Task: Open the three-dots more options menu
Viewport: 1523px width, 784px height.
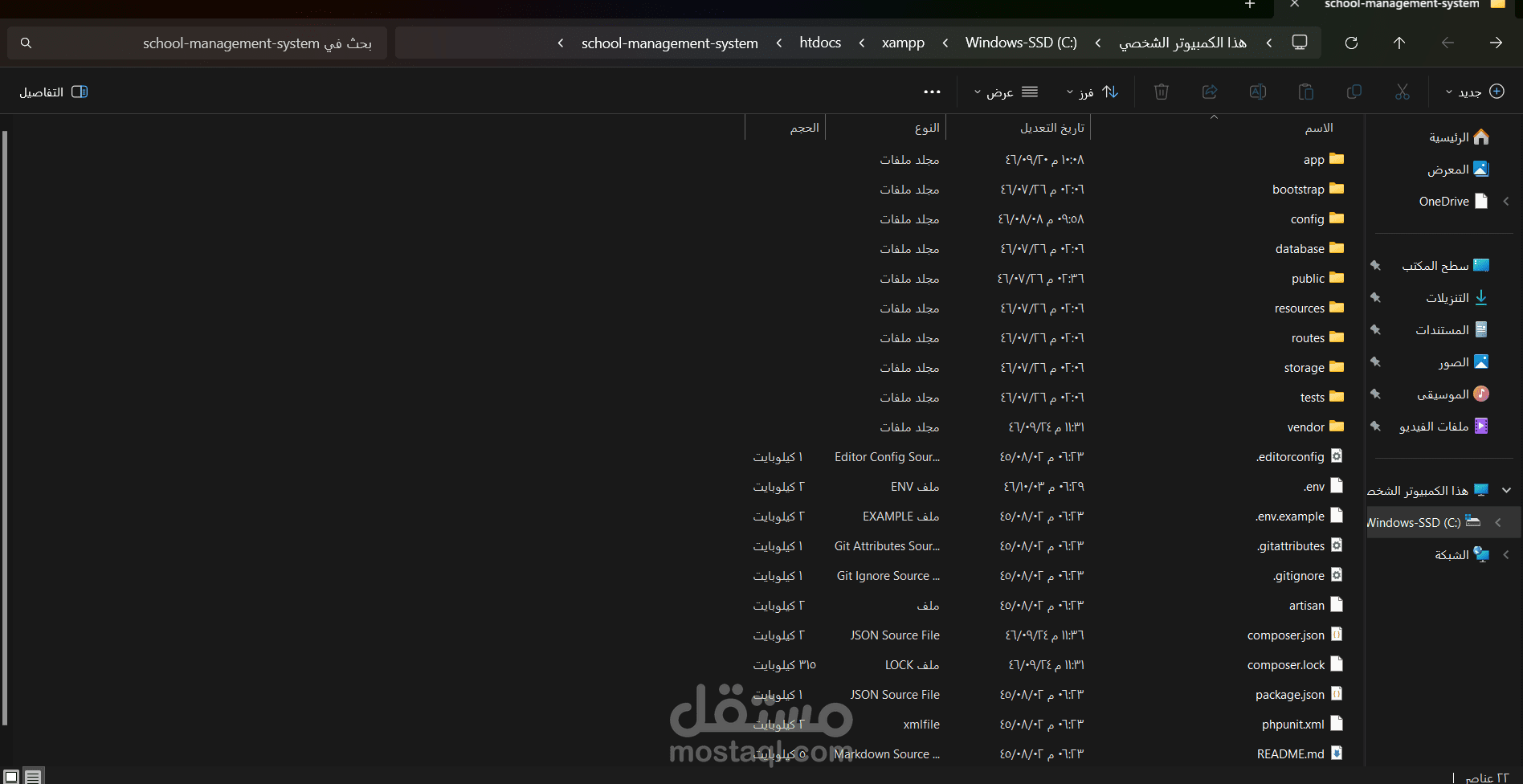Action: (x=932, y=92)
